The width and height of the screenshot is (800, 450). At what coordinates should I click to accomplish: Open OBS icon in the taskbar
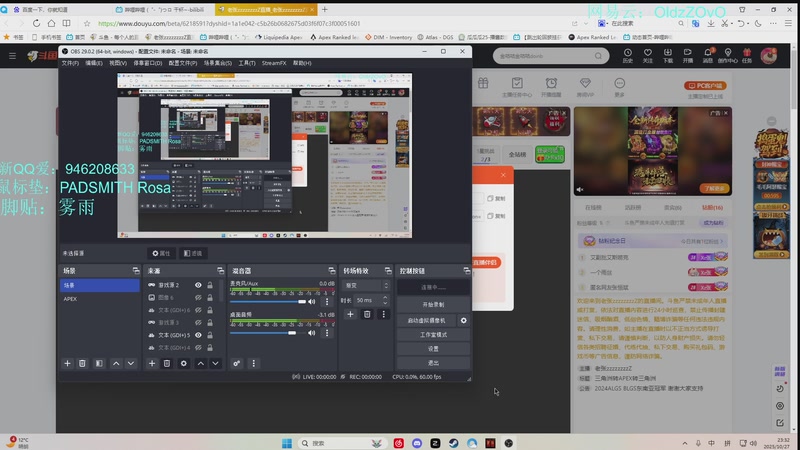click(x=509, y=443)
